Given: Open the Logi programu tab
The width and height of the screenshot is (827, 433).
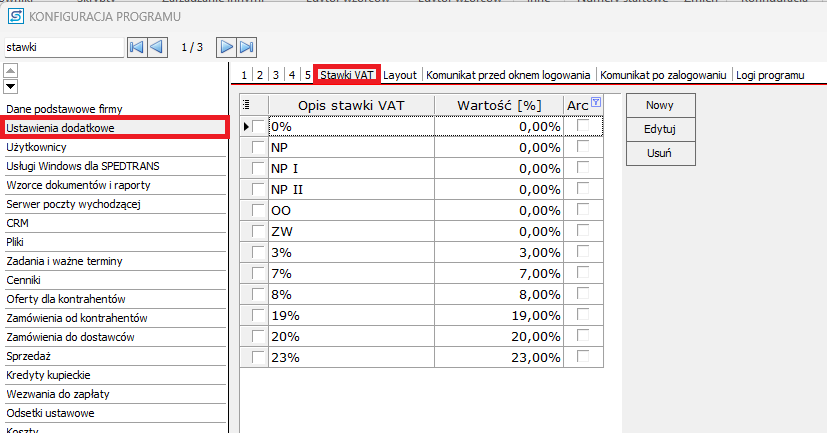Looking at the screenshot, I should 770,75.
